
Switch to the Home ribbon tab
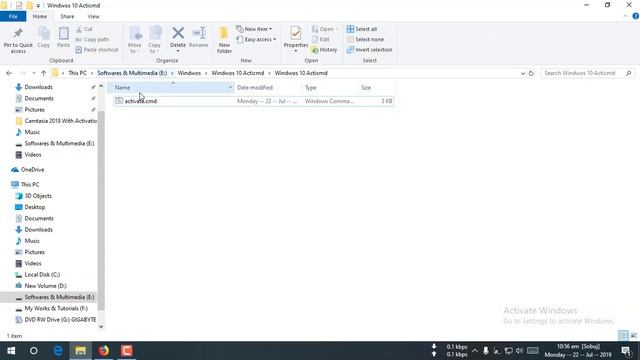pos(40,16)
